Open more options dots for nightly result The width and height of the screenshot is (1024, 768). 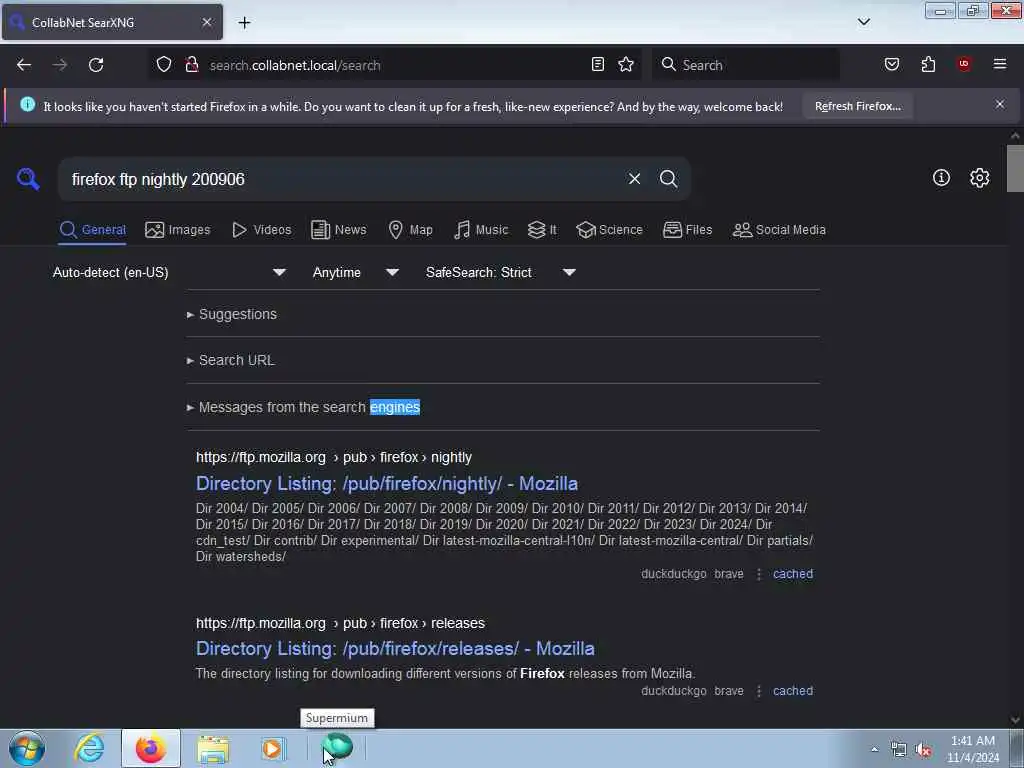click(758, 574)
